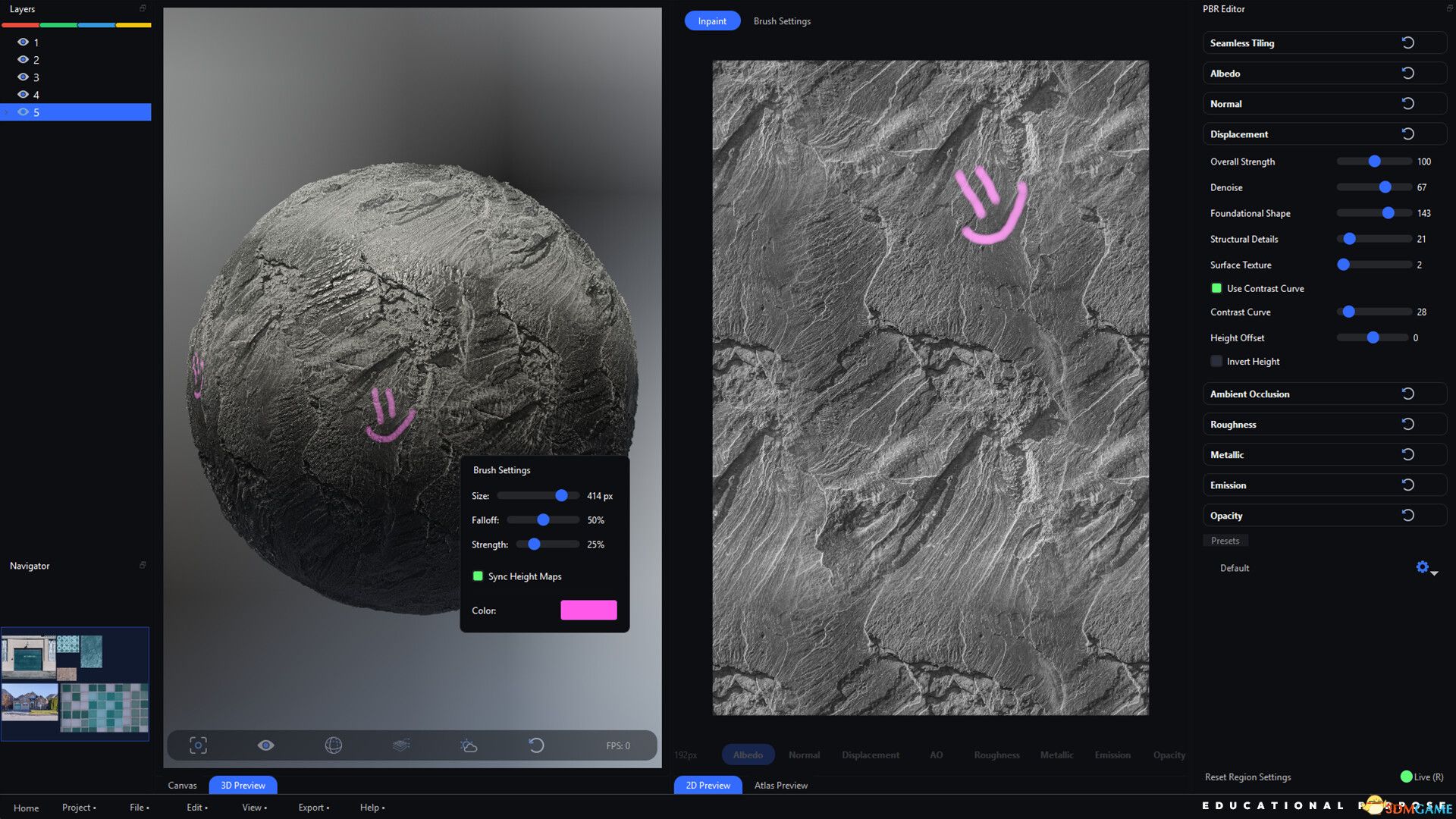This screenshot has width=1456, height=819.
Task: Toggle the eye visibility icon in the 3D toolbar
Action: (266, 745)
